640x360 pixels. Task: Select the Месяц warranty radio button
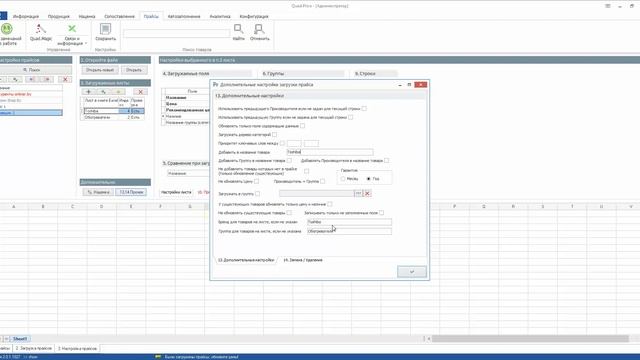pyautogui.click(x=343, y=179)
